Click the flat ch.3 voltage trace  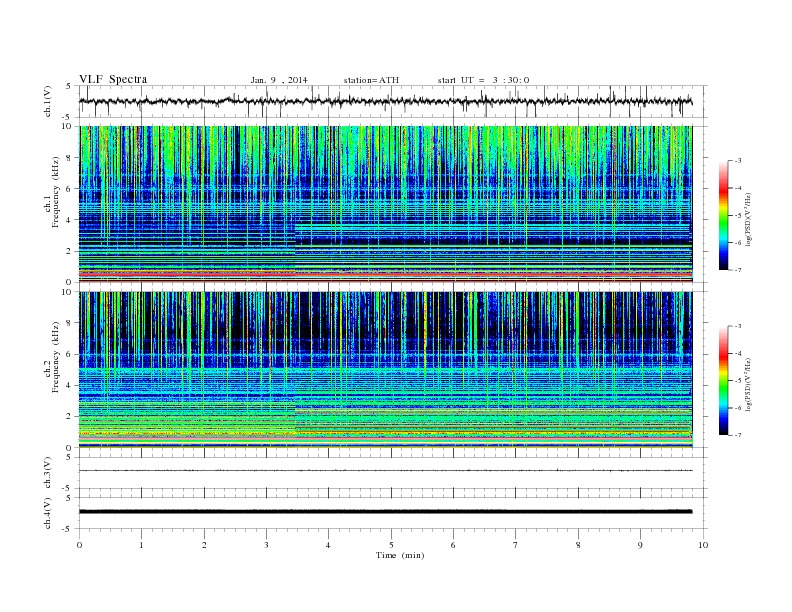click(386, 471)
